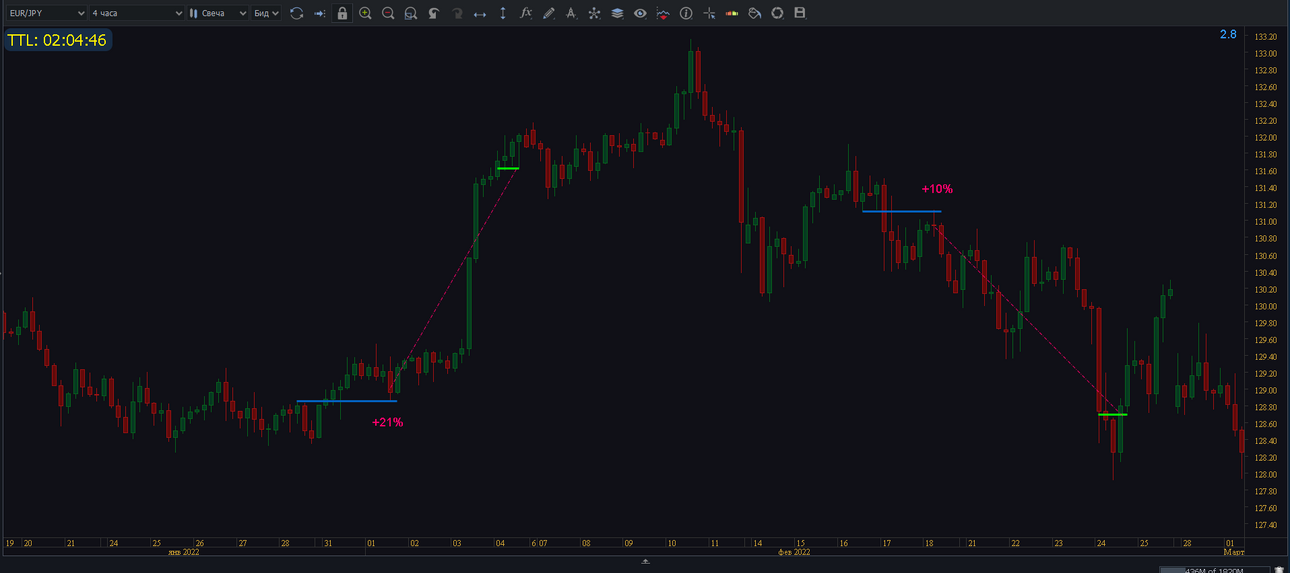This screenshot has height=573, width=1290.
Task: Open the layers stack icon
Action: [617, 13]
